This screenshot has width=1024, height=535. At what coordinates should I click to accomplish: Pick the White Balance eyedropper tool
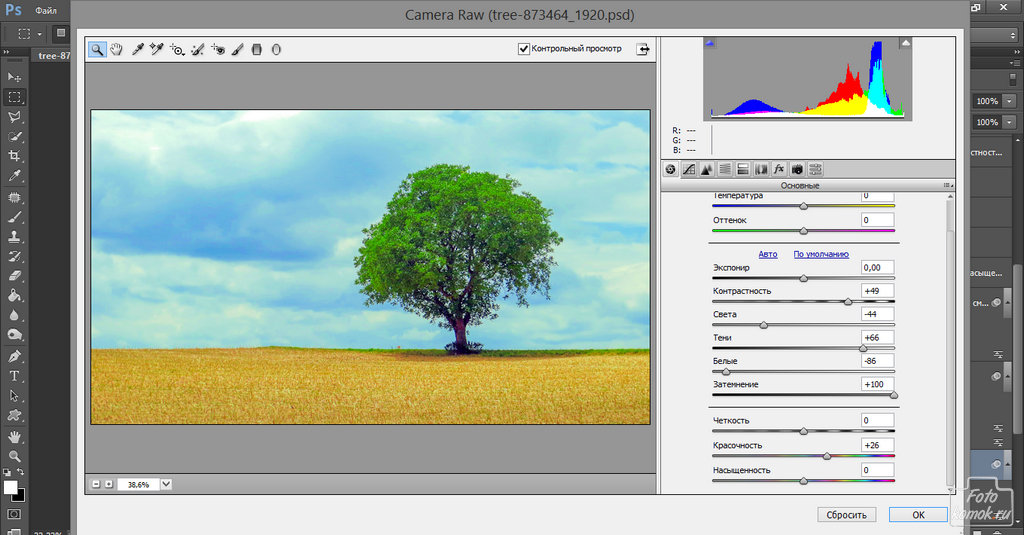(x=138, y=49)
